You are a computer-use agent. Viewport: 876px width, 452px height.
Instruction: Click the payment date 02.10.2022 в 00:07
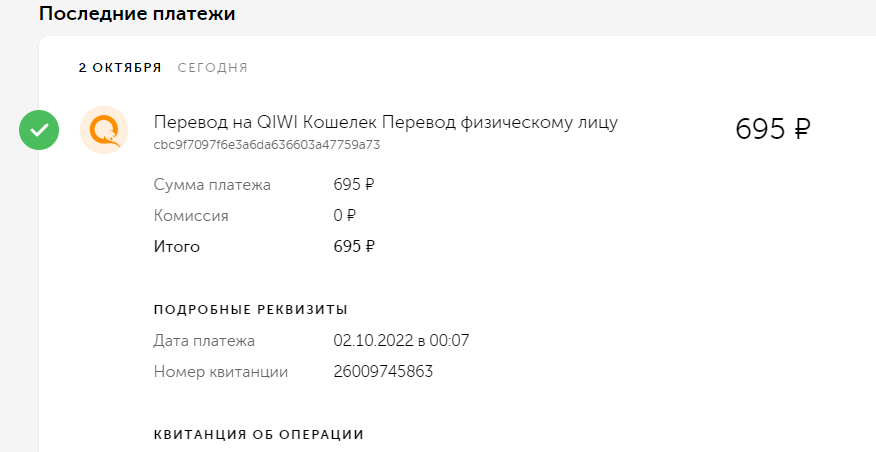pos(401,340)
